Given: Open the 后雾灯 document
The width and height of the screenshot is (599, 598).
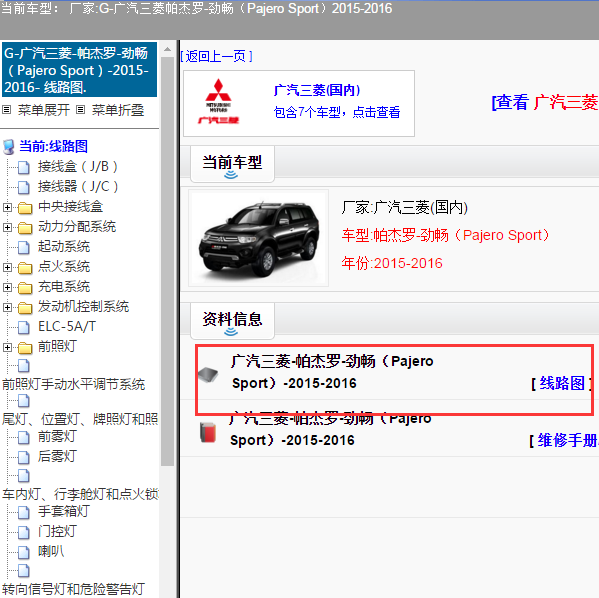Looking at the screenshot, I should coord(57,456).
